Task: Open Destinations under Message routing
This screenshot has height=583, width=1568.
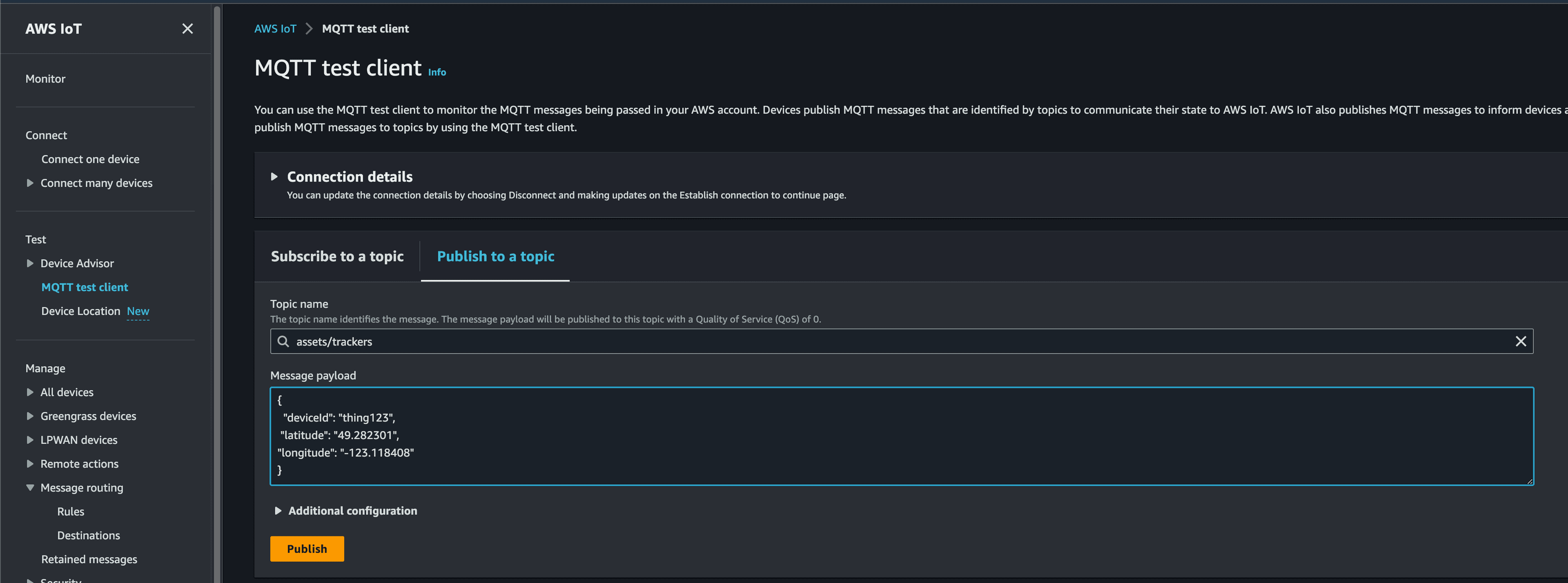Action: [x=88, y=535]
